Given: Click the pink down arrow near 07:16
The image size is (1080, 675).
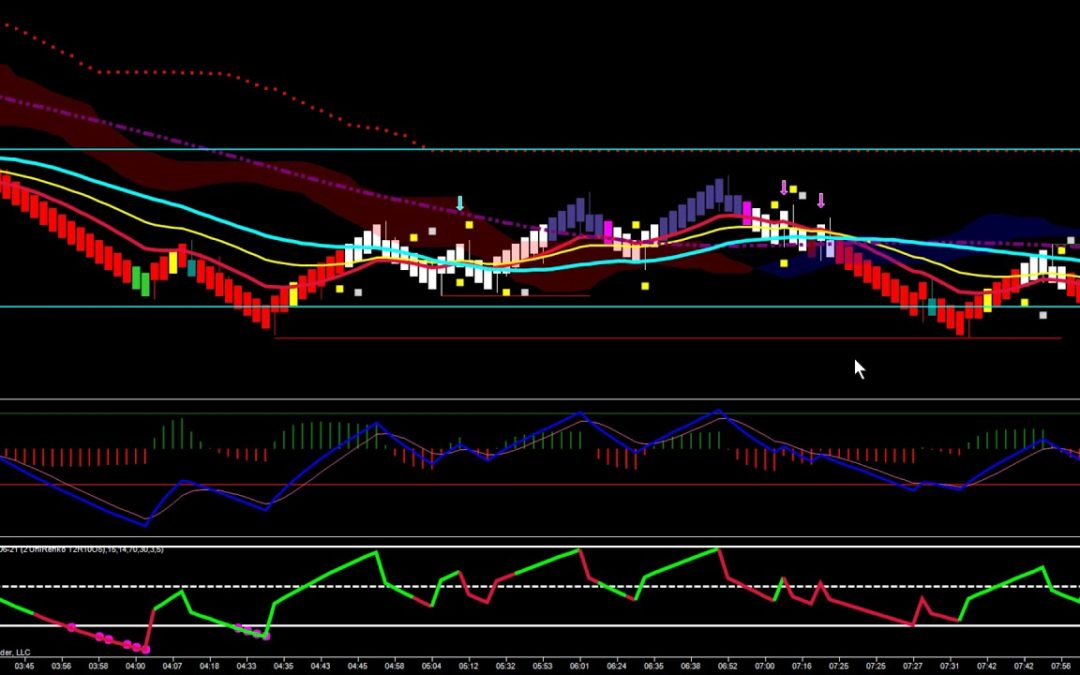Looking at the screenshot, I should (x=820, y=199).
